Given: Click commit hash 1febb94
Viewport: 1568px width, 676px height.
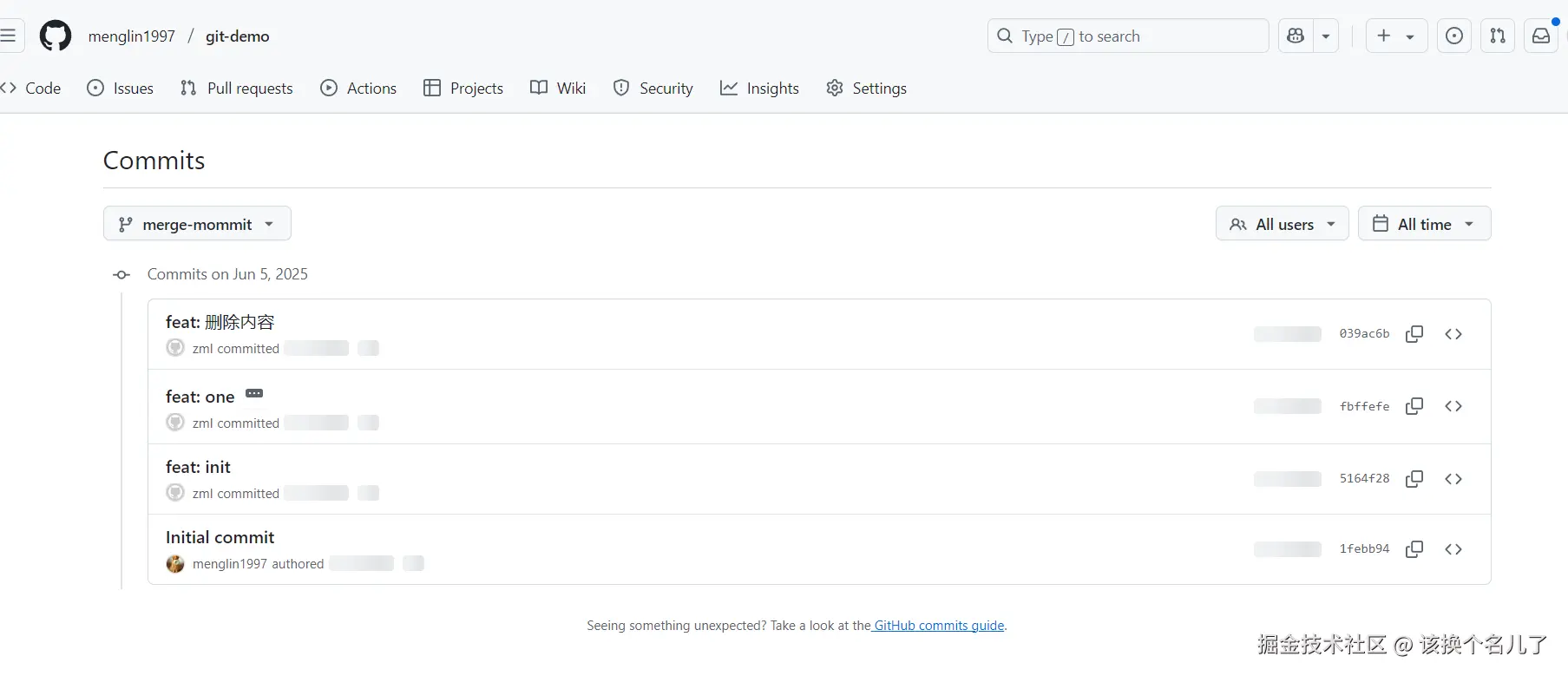Looking at the screenshot, I should coord(1364,548).
